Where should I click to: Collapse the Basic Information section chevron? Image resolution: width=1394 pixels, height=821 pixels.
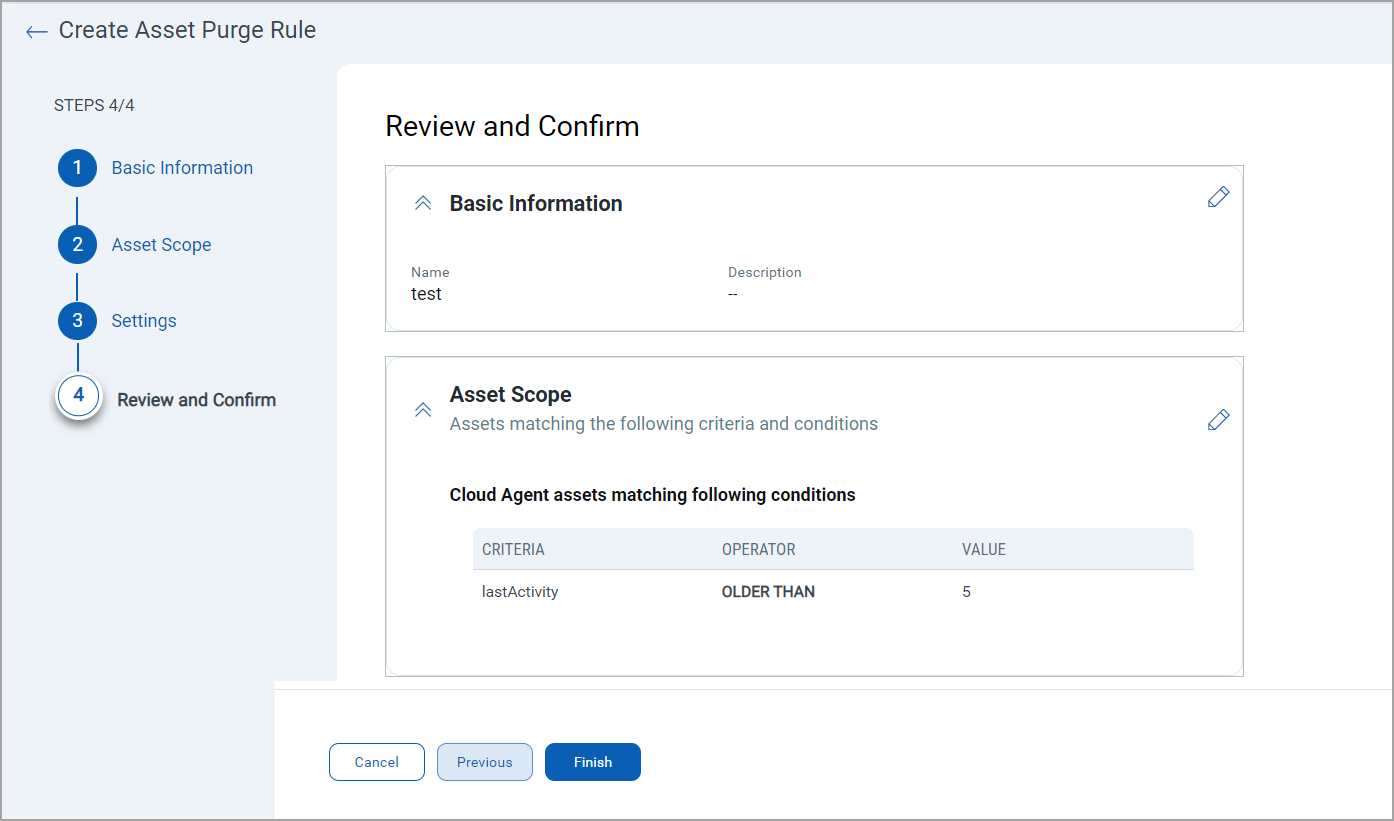point(423,203)
